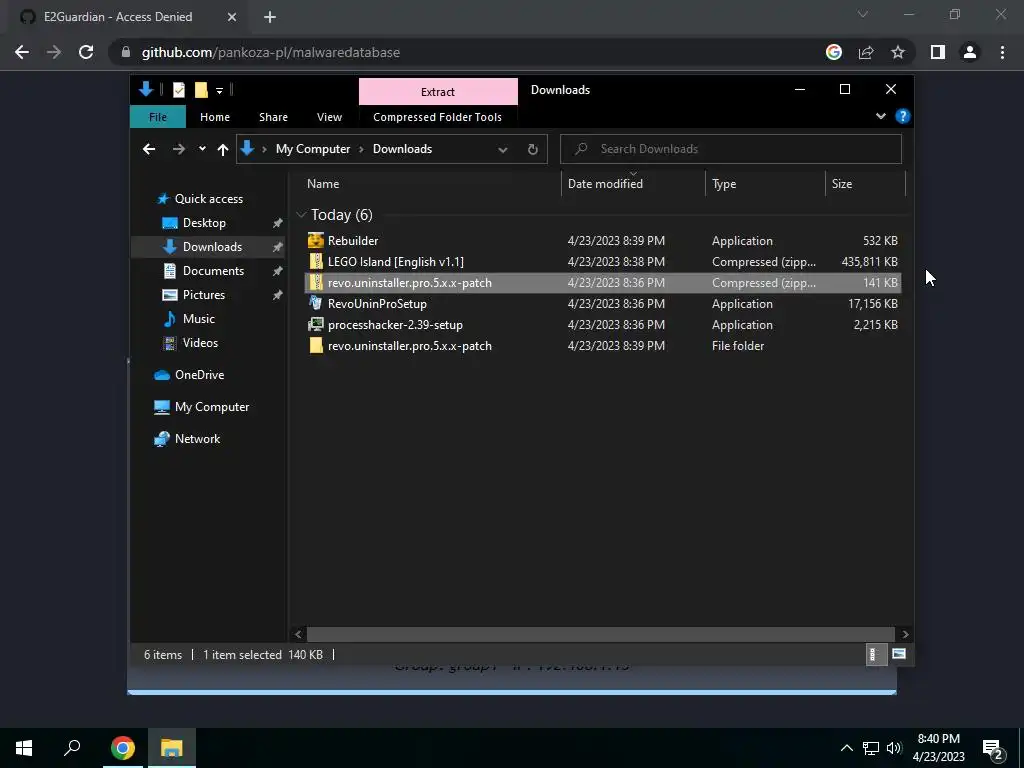Click the selected revo.uninstaller patch zip icon
This screenshot has height=768, width=1024.
316,282
